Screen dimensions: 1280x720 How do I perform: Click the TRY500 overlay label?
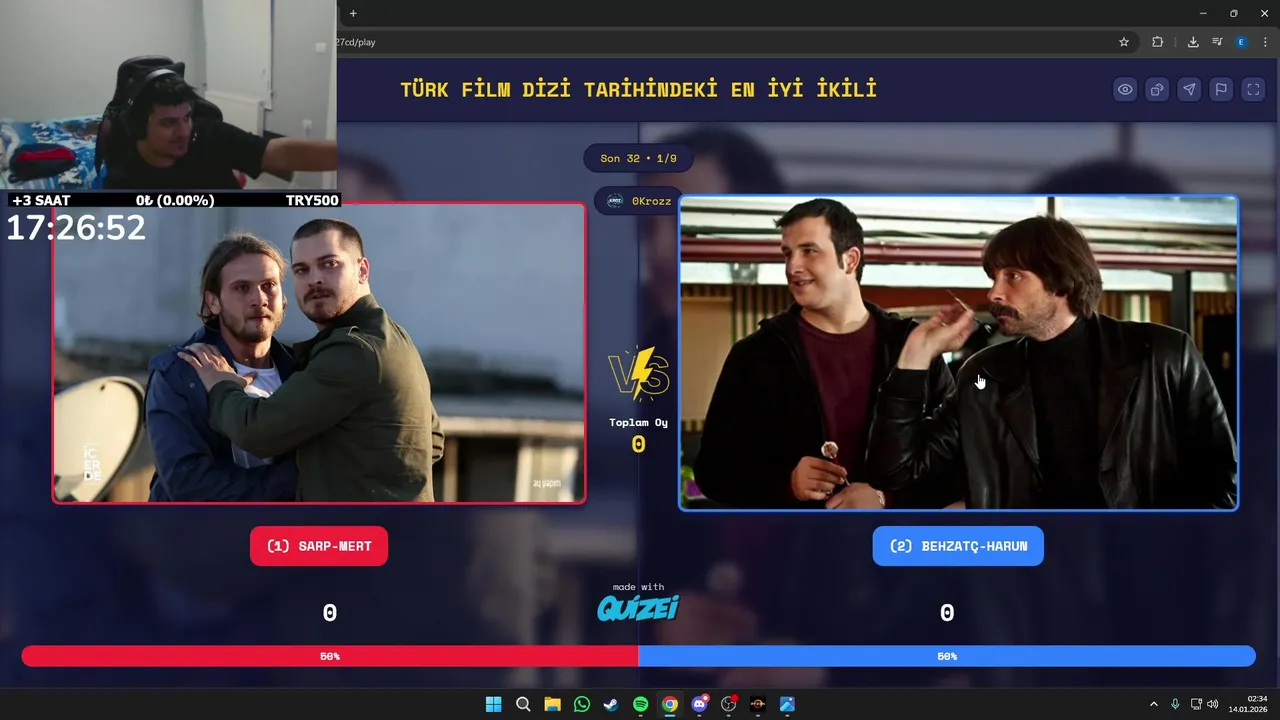[312, 200]
